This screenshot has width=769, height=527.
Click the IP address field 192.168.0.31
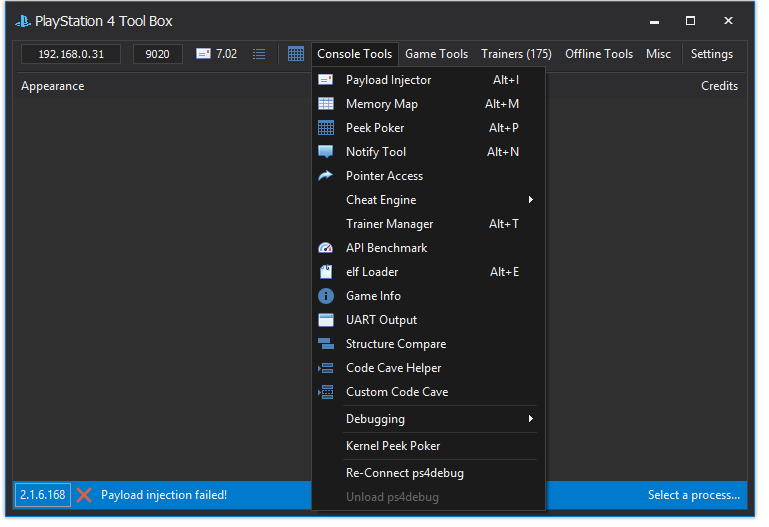[71, 54]
